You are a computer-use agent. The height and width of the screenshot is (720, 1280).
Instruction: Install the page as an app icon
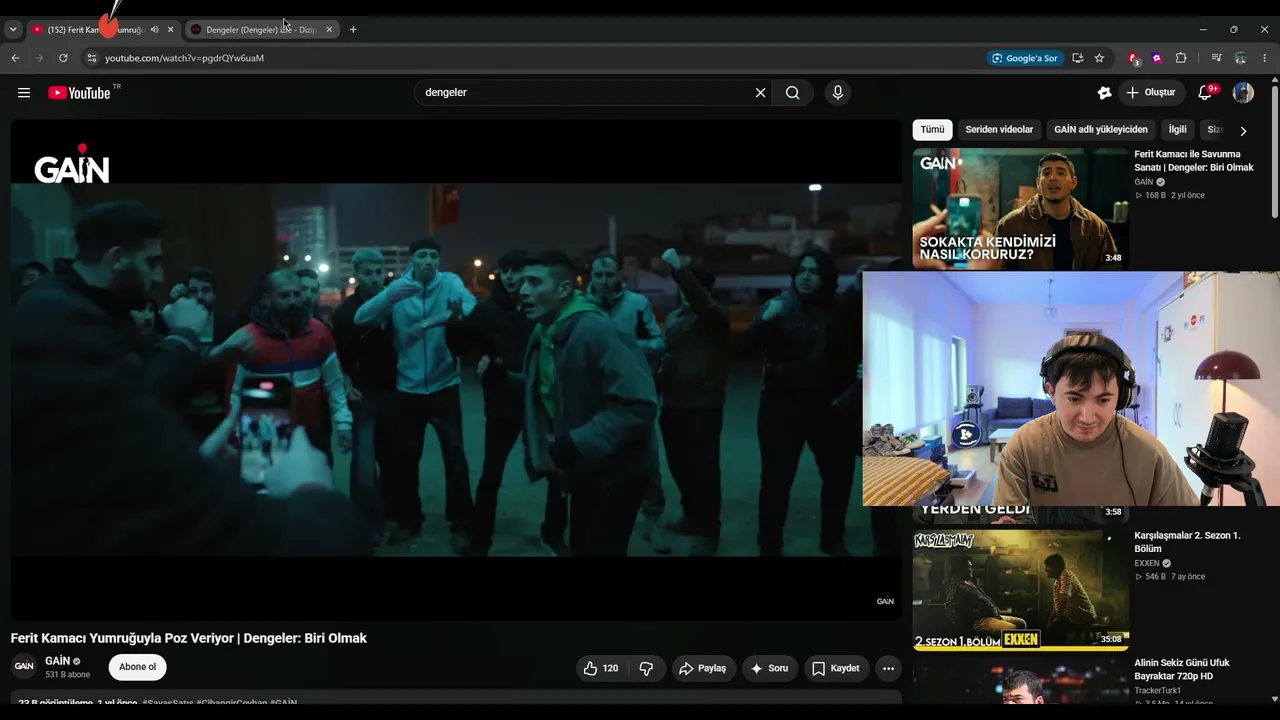pos(1077,58)
